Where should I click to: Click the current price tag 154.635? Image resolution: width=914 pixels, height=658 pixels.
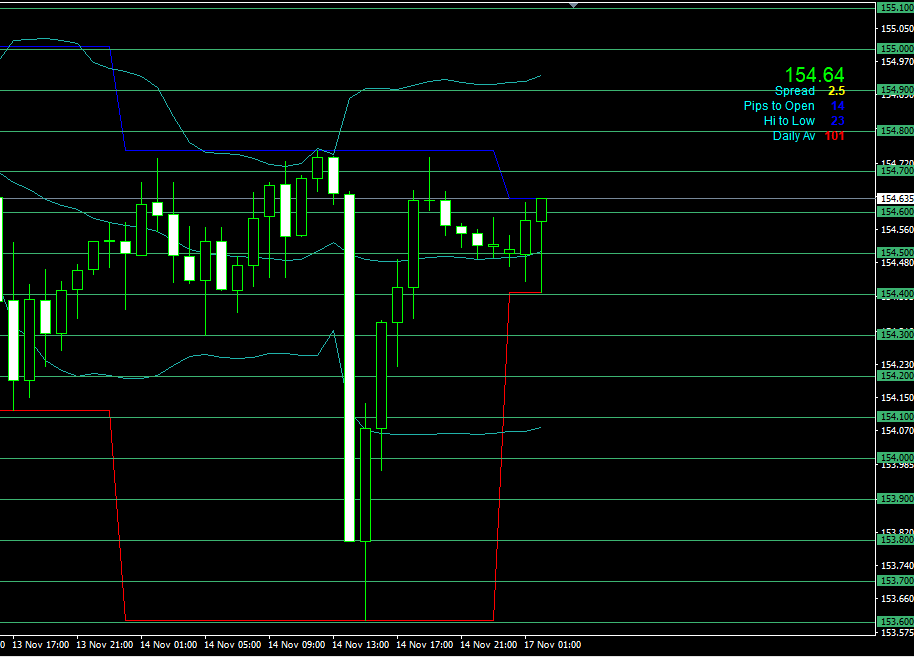[x=894, y=199]
